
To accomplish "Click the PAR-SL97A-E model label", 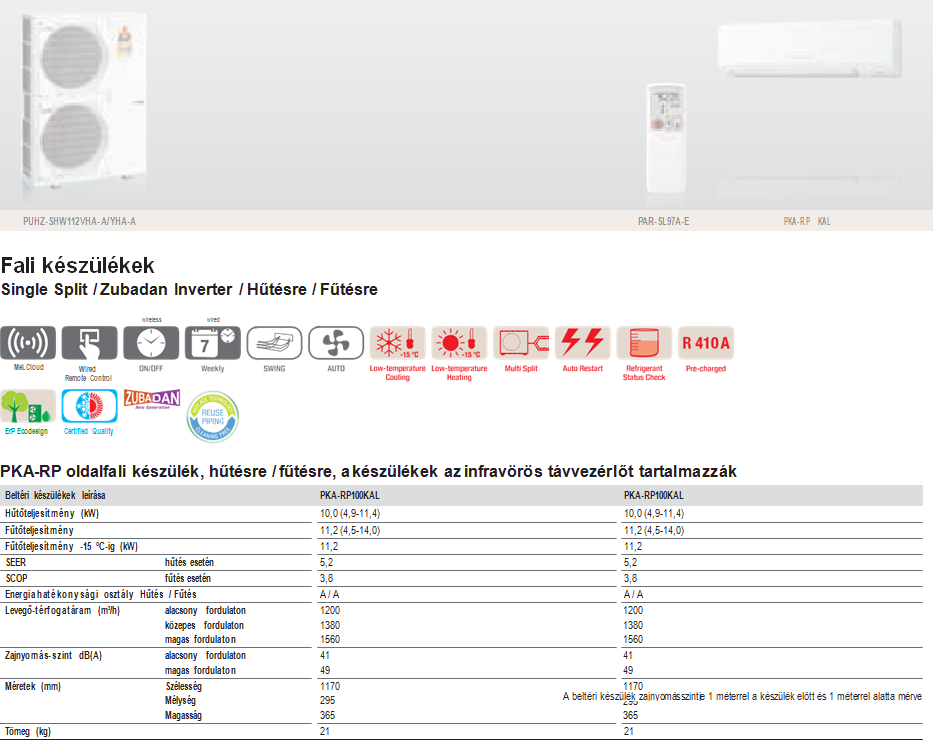I will pos(663,221).
